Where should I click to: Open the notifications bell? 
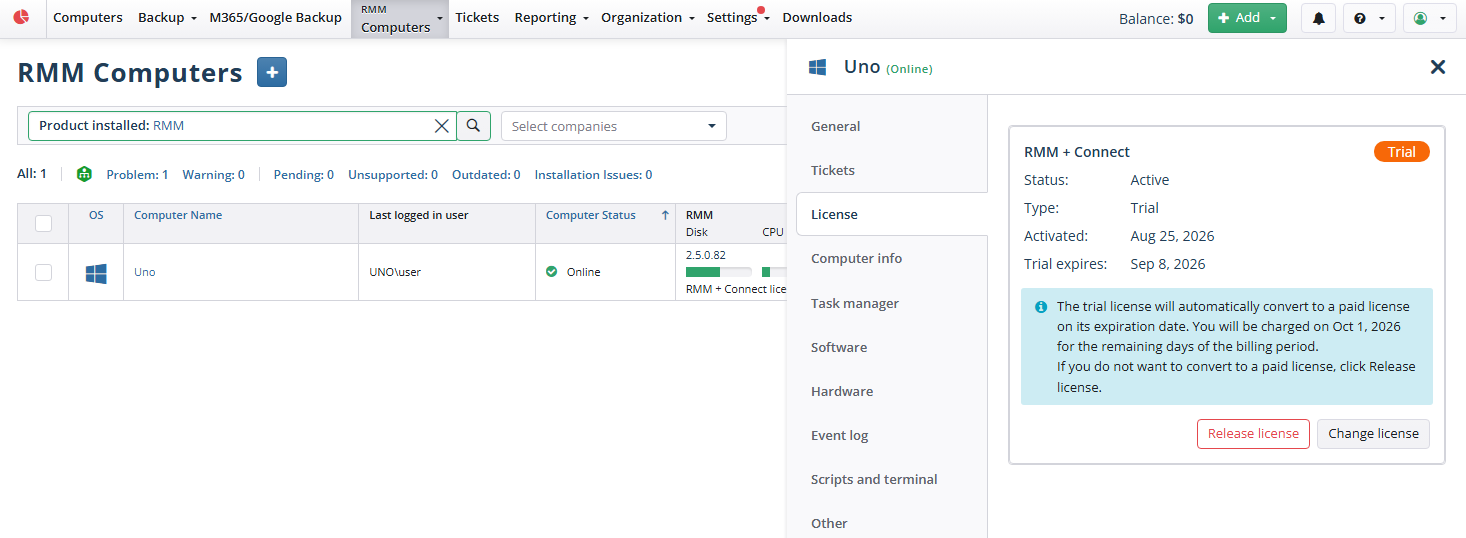pyautogui.click(x=1318, y=18)
